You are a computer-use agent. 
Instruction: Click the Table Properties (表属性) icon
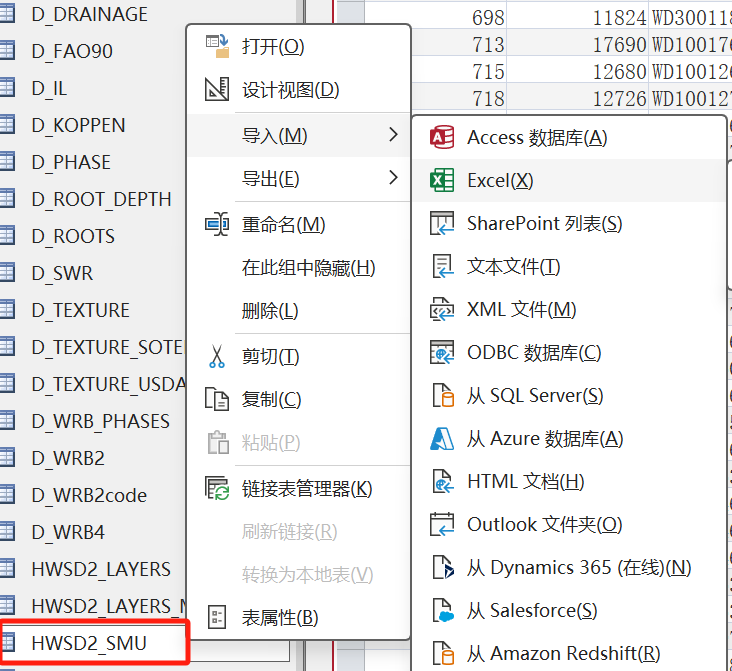[x=217, y=617]
